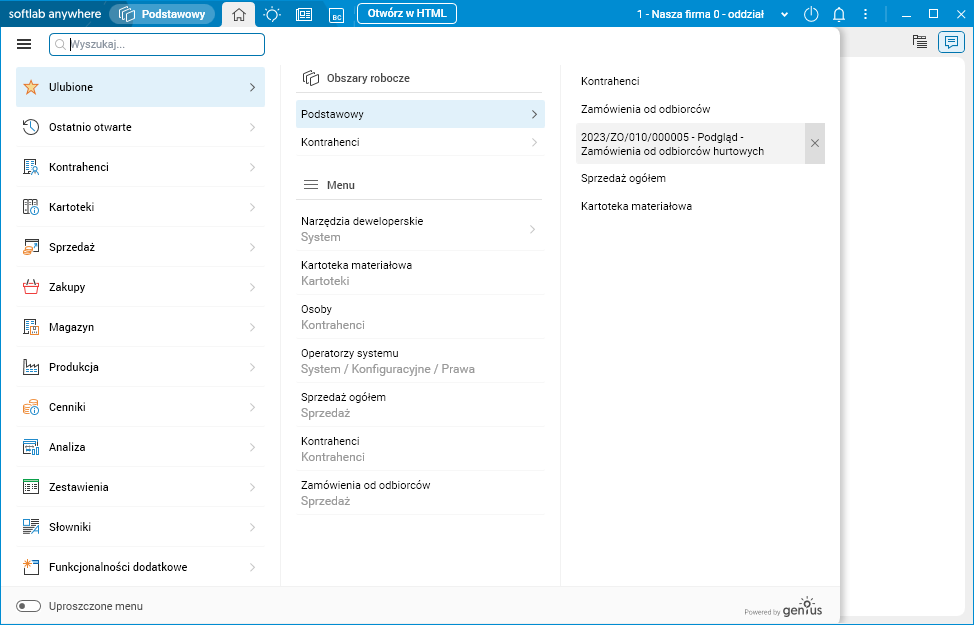Open notifications bell icon
The image size is (974, 625).
[x=839, y=14]
